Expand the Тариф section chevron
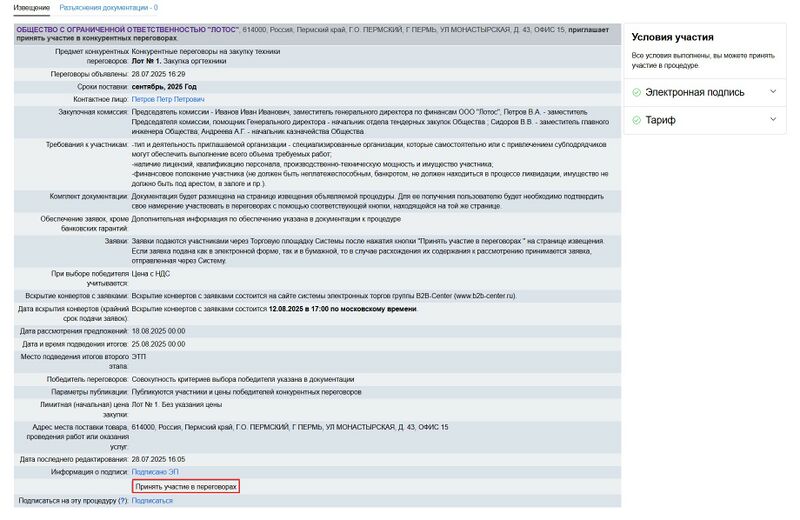Screen dimensions: 800x520 (x=773, y=120)
